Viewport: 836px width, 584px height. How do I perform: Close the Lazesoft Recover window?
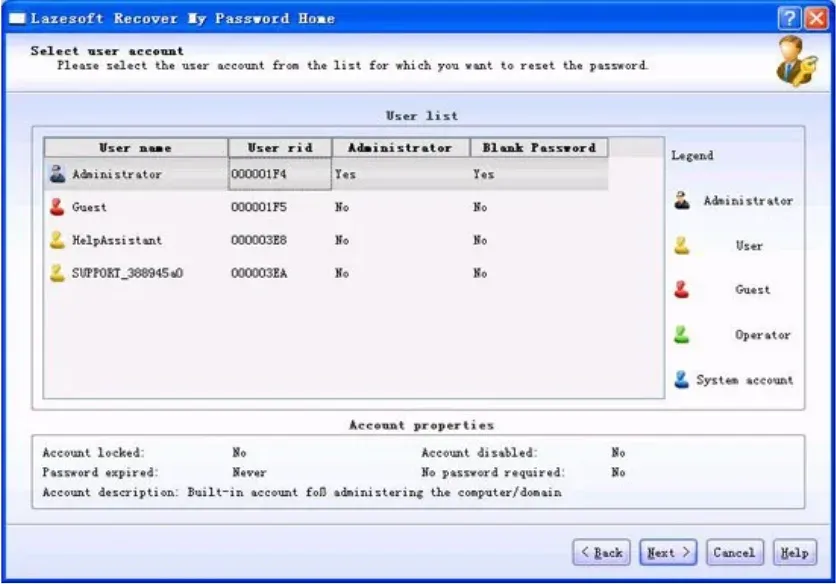tap(816, 19)
